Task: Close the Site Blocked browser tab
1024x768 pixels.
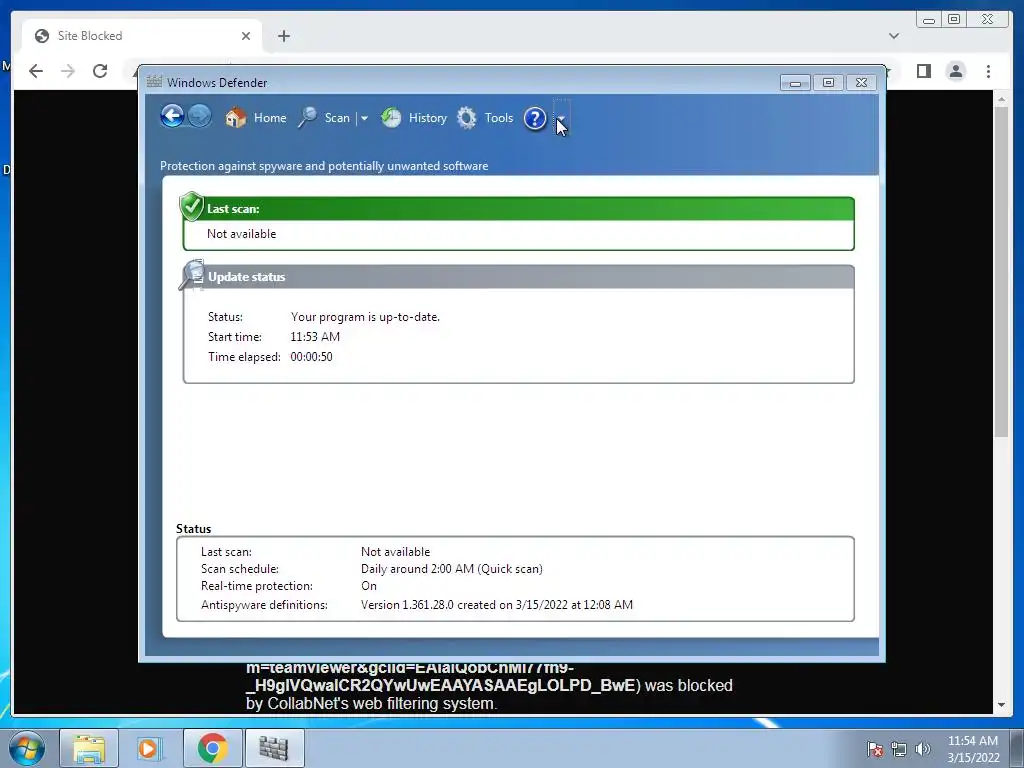Action: point(246,36)
